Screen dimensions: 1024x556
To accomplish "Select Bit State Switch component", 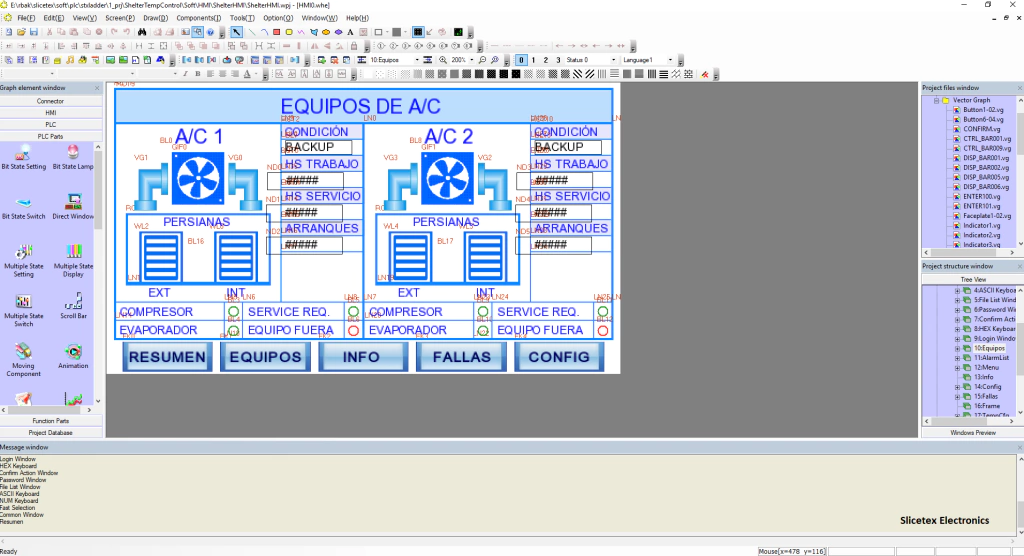I will (x=24, y=207).
